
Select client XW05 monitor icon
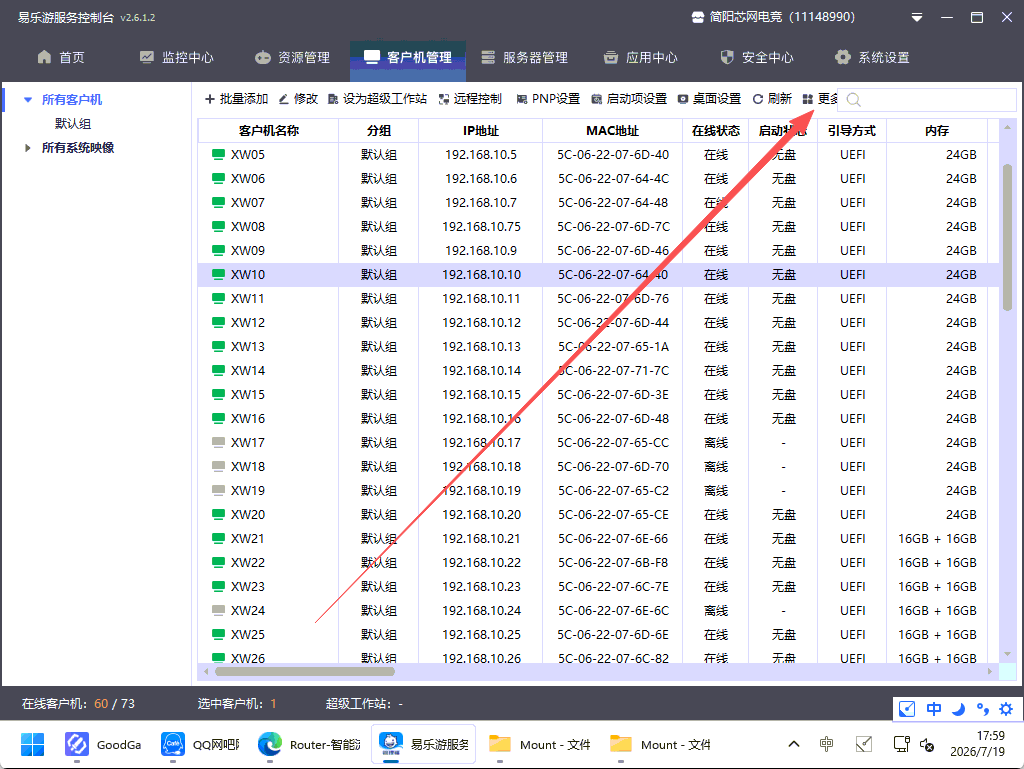[x=218, y=155]
